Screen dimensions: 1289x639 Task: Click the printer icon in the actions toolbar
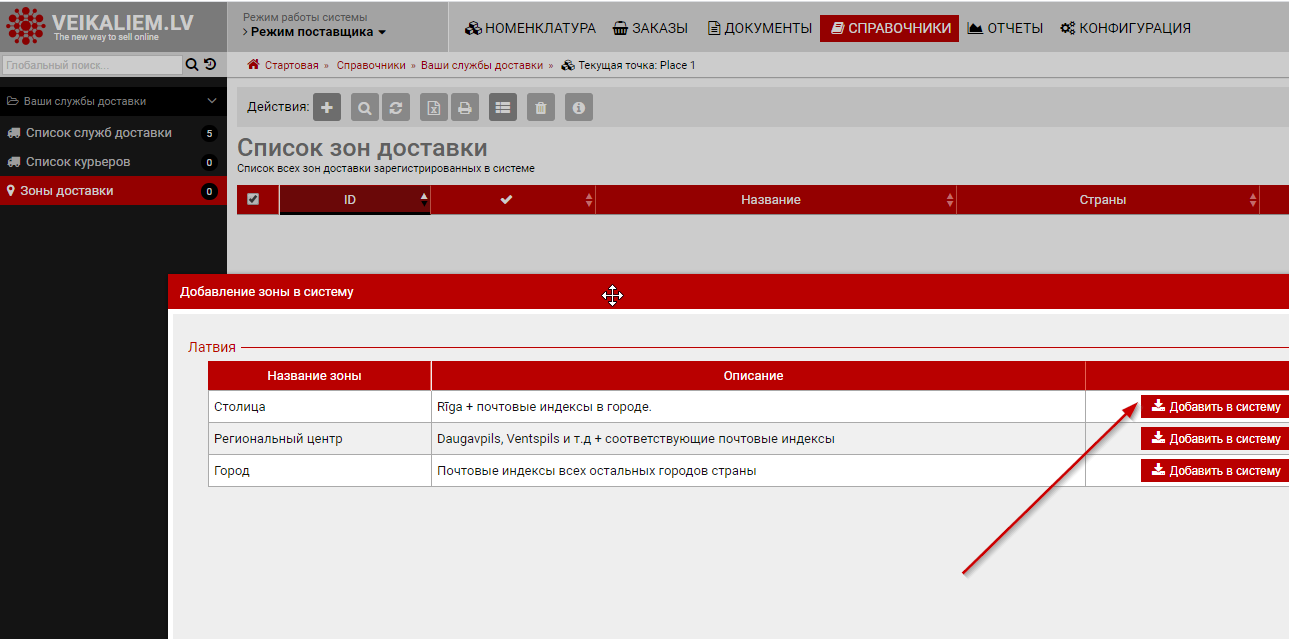[x=465, y=108]
